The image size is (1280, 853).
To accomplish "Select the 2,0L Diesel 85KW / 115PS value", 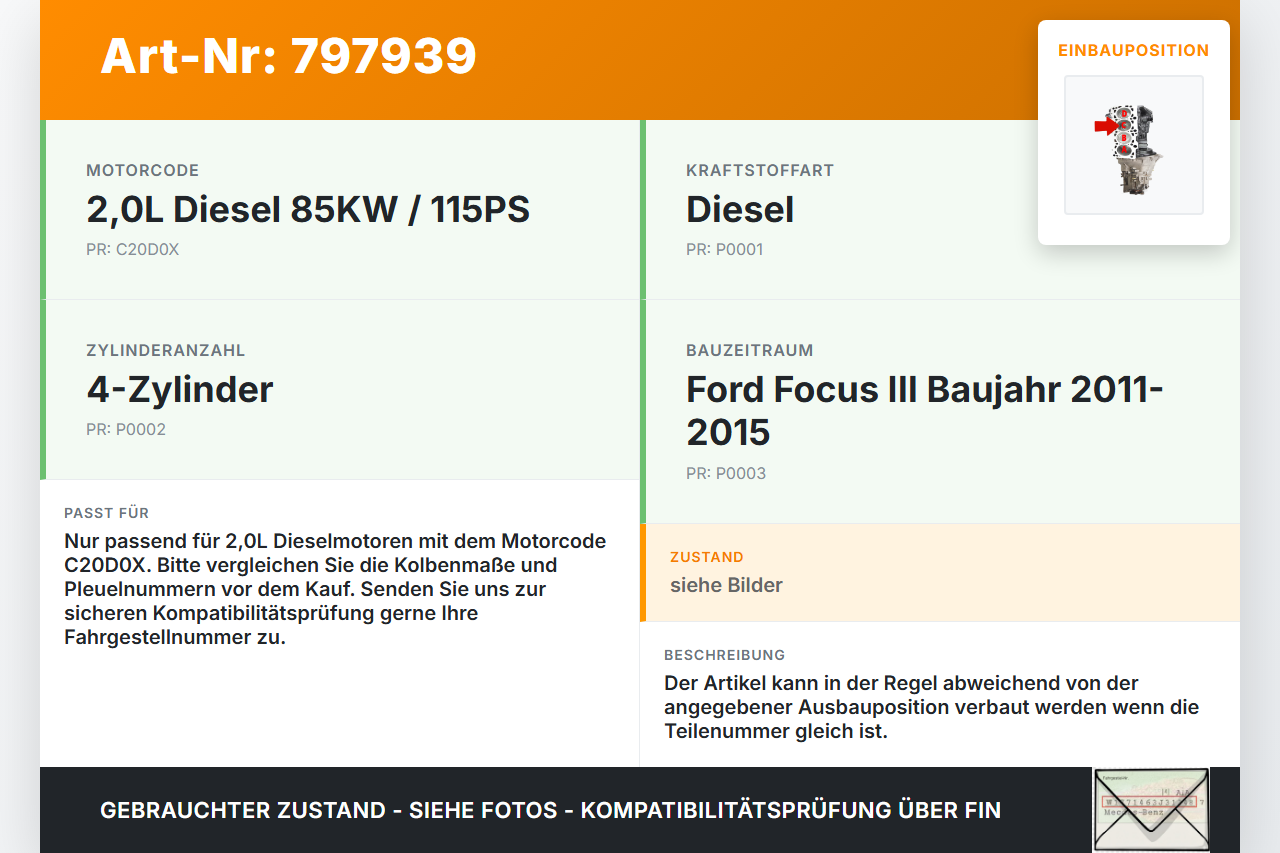I will point(308,209).
